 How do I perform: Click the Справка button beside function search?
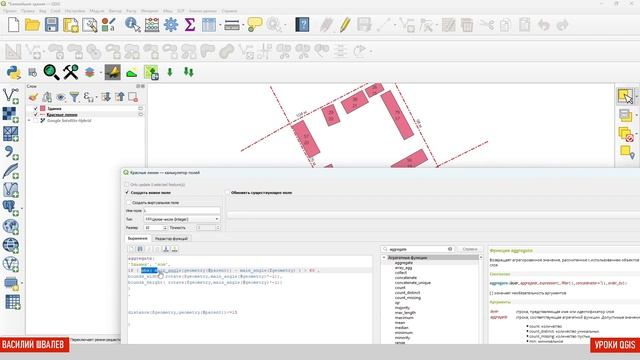(x=470, y=249)
